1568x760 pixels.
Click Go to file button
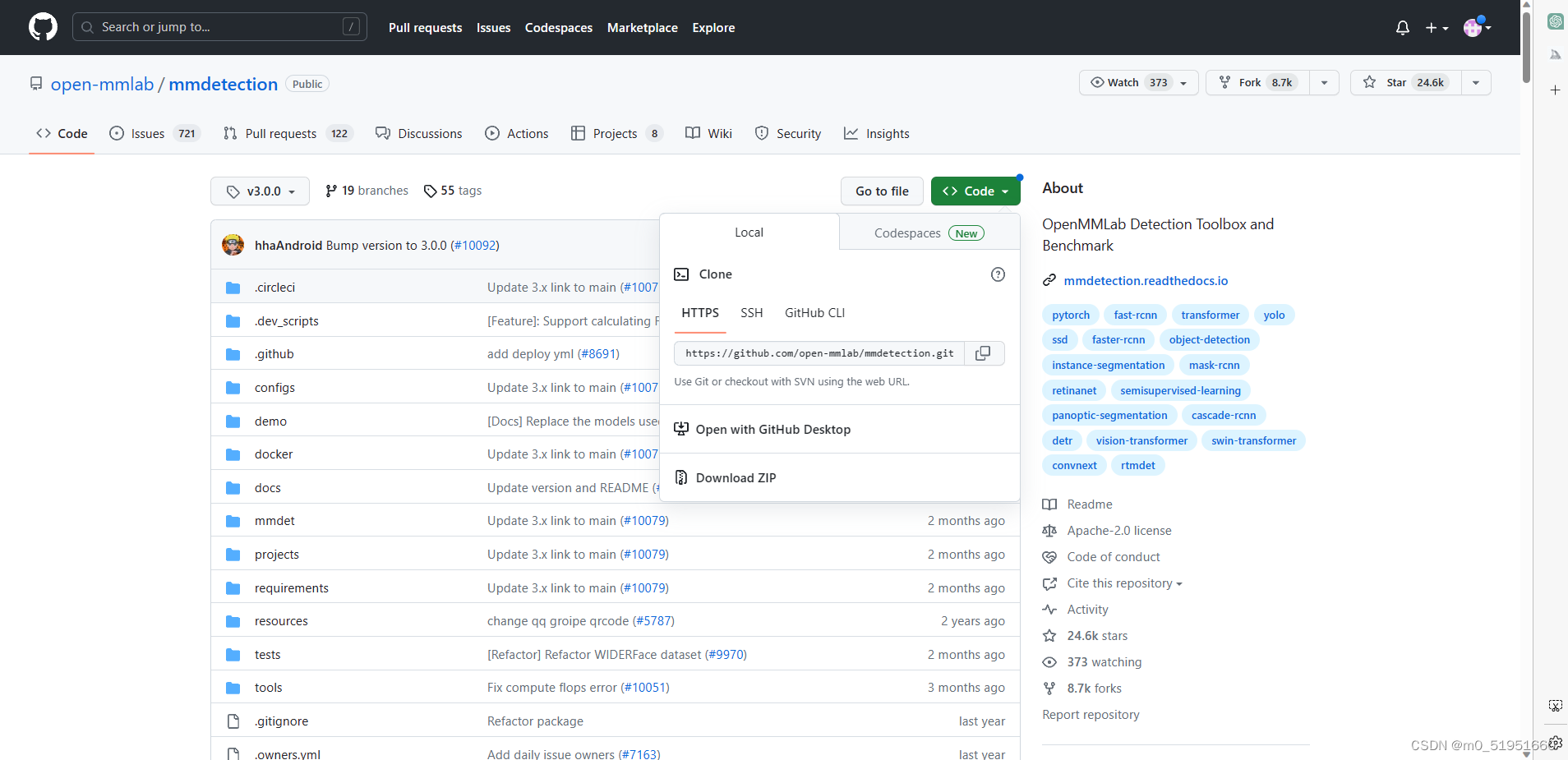pos(882,191)
